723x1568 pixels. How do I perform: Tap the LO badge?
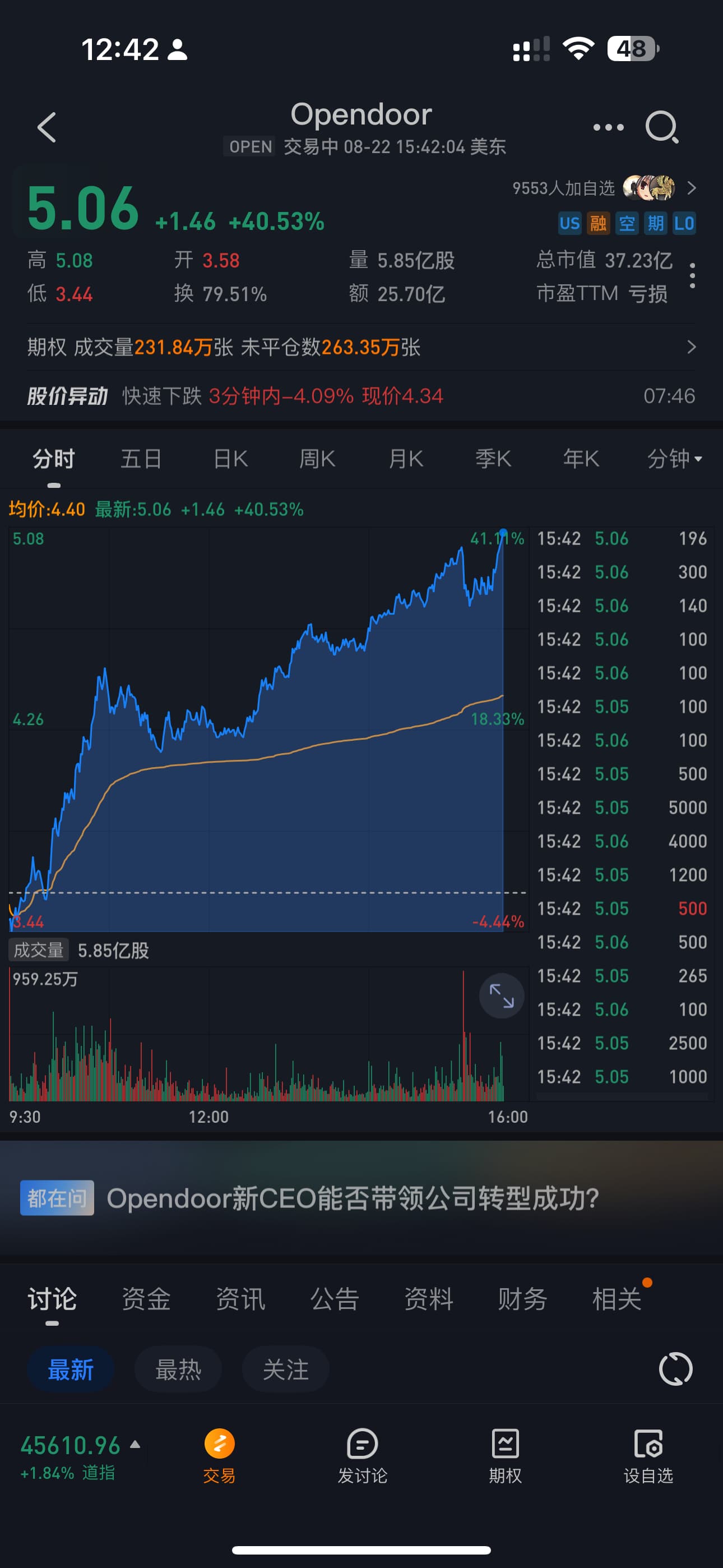point(684,223)
